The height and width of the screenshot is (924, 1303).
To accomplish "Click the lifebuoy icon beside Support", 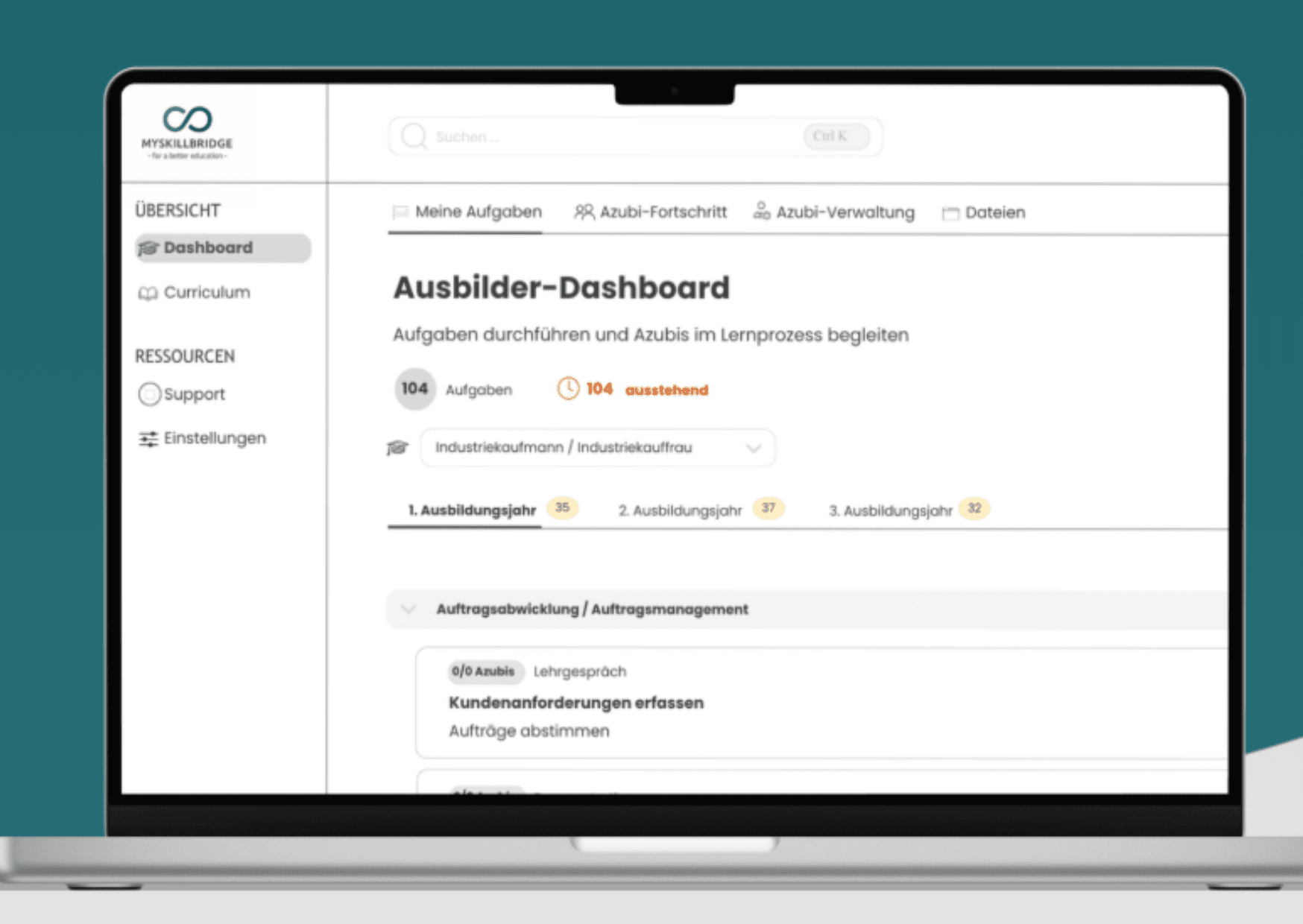I will [149, 393].
